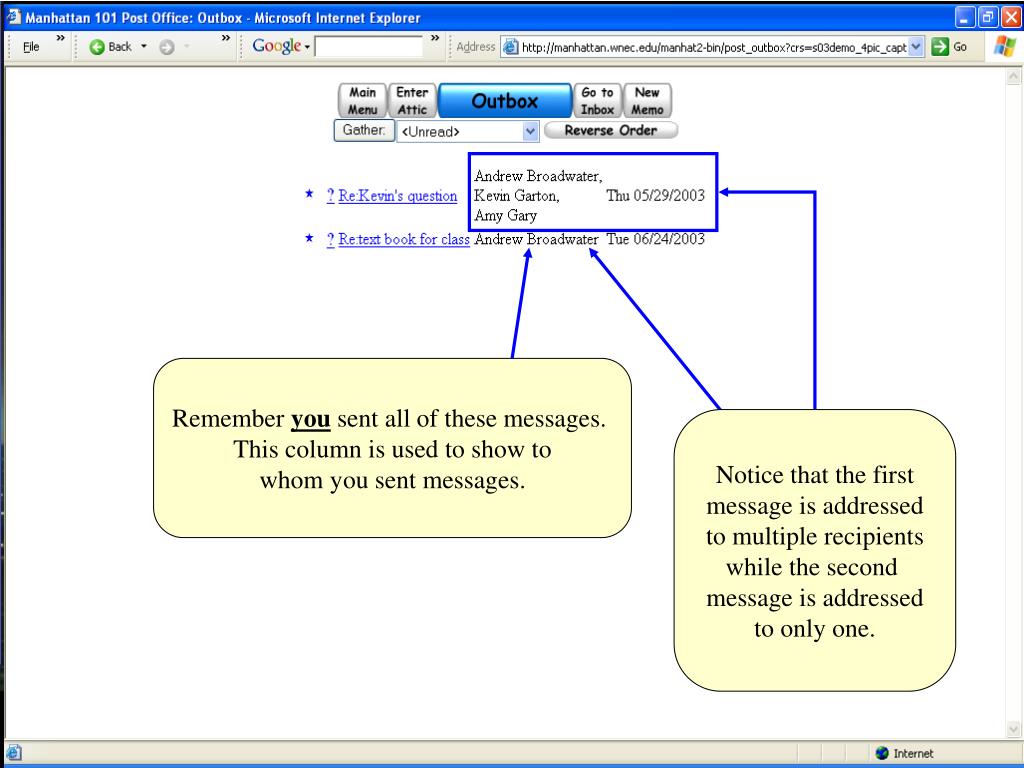Click the Internet zone globe icon

click(882, 753)
